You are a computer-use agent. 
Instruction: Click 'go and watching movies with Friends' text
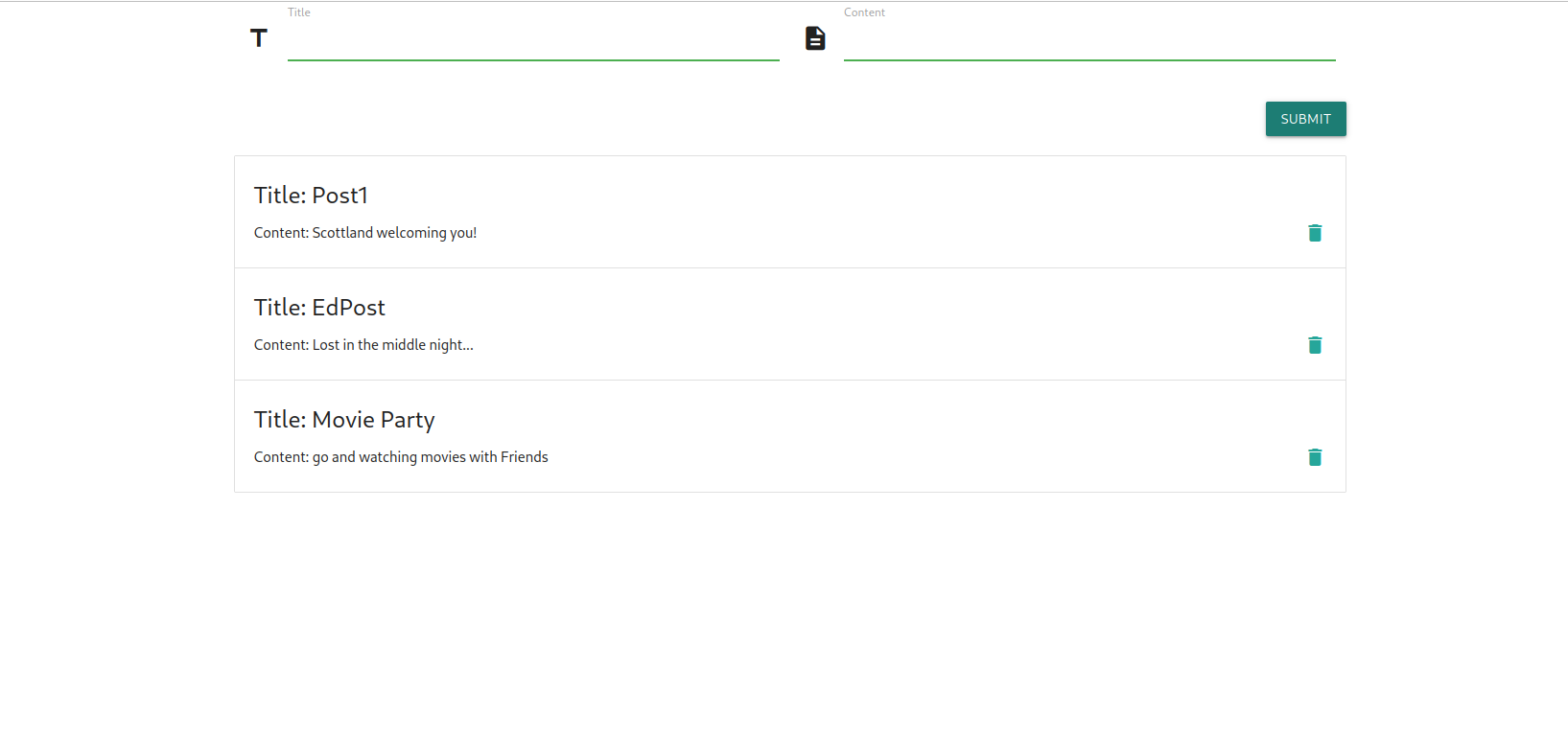(x=431, y=457)
